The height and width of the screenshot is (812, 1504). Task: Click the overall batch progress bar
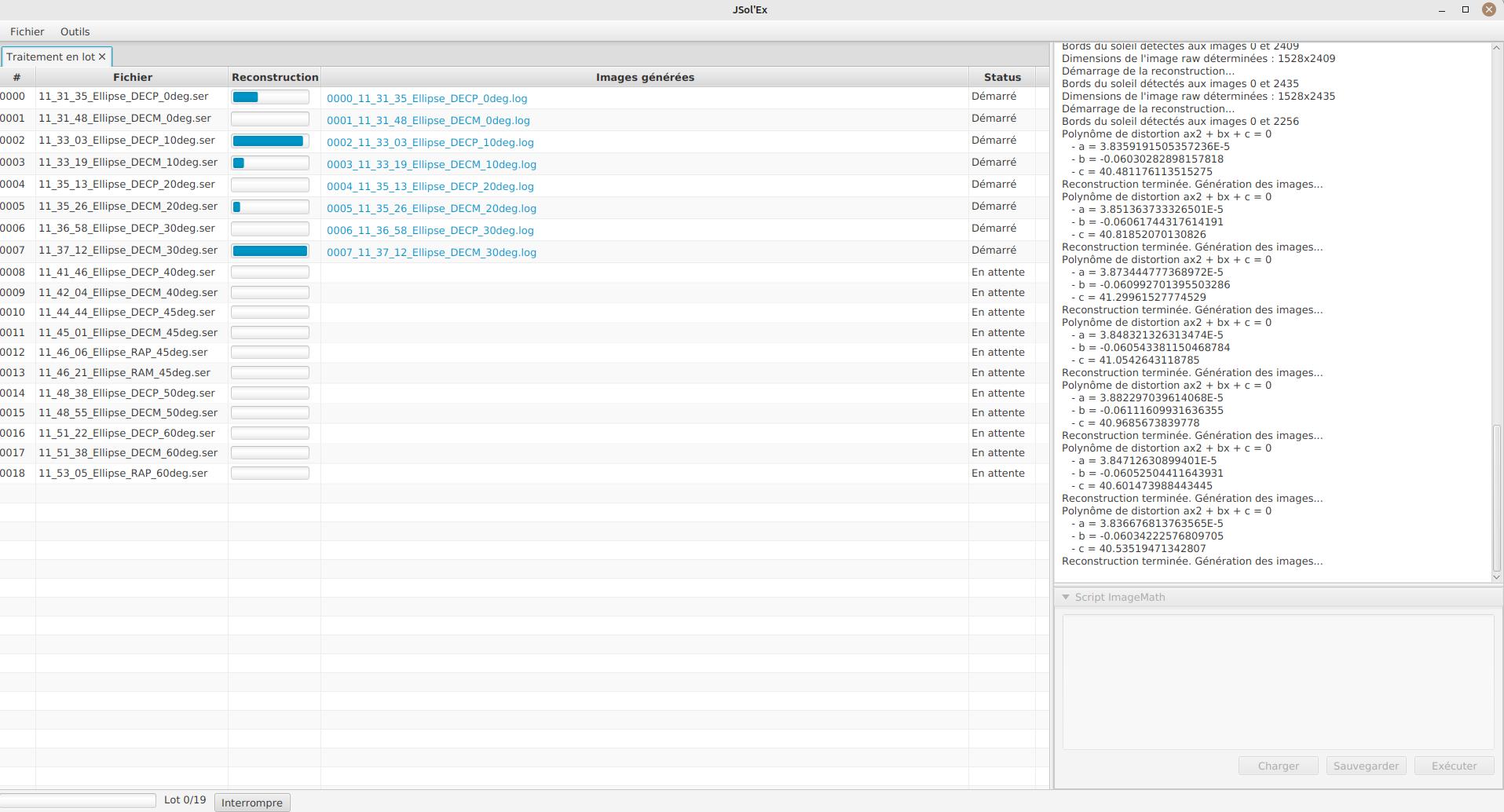pyautogui.click(x=77, y=800)
